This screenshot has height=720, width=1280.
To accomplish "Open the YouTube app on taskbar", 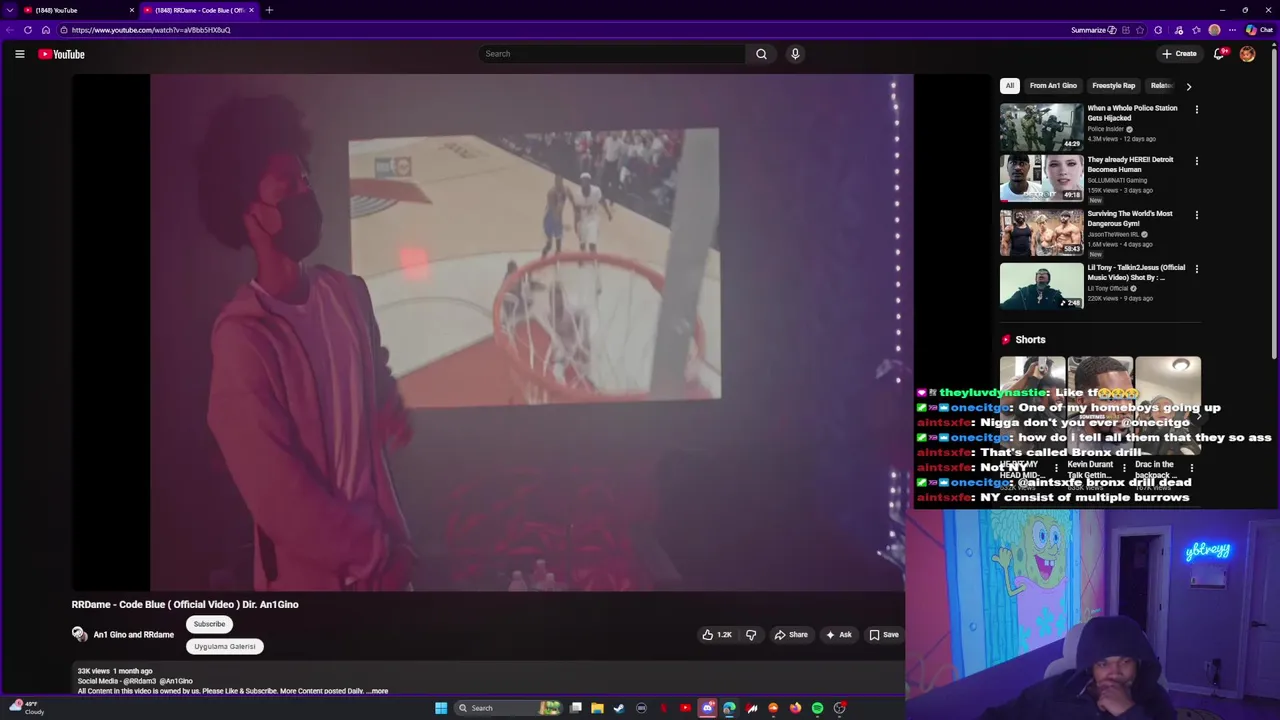I will pos(685,708).
